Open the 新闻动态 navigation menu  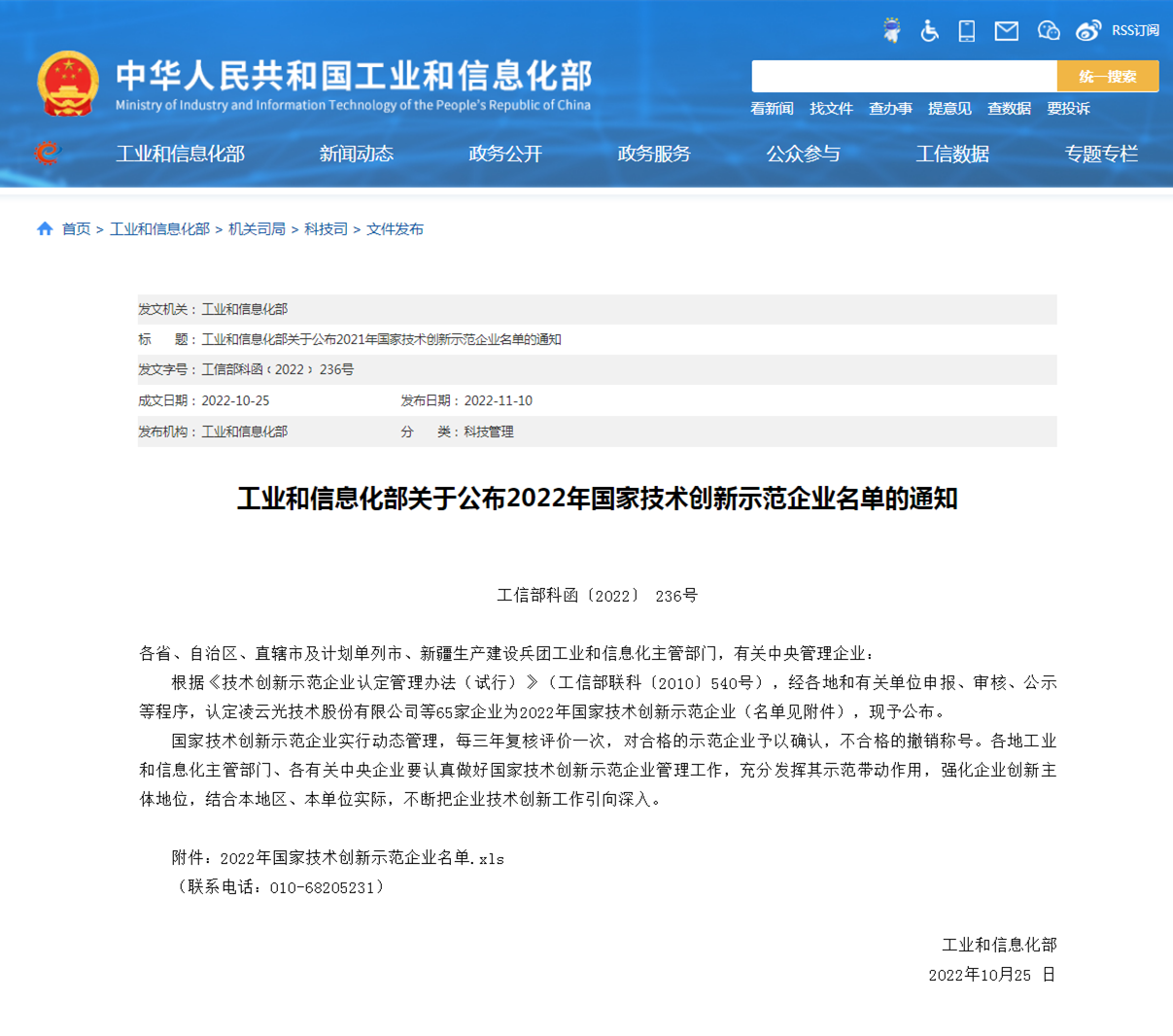tap(356, 154)
